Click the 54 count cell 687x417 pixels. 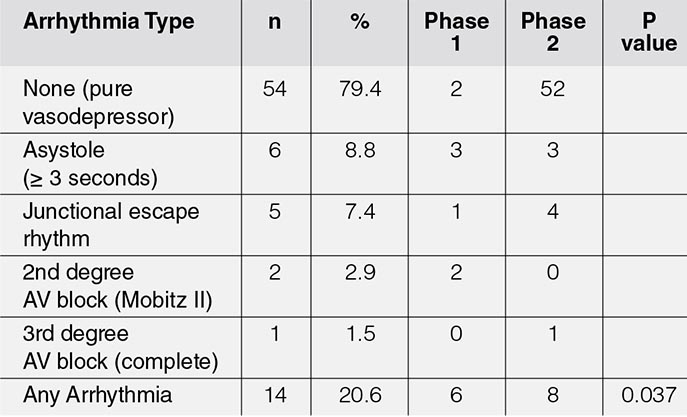pos(275,89)
